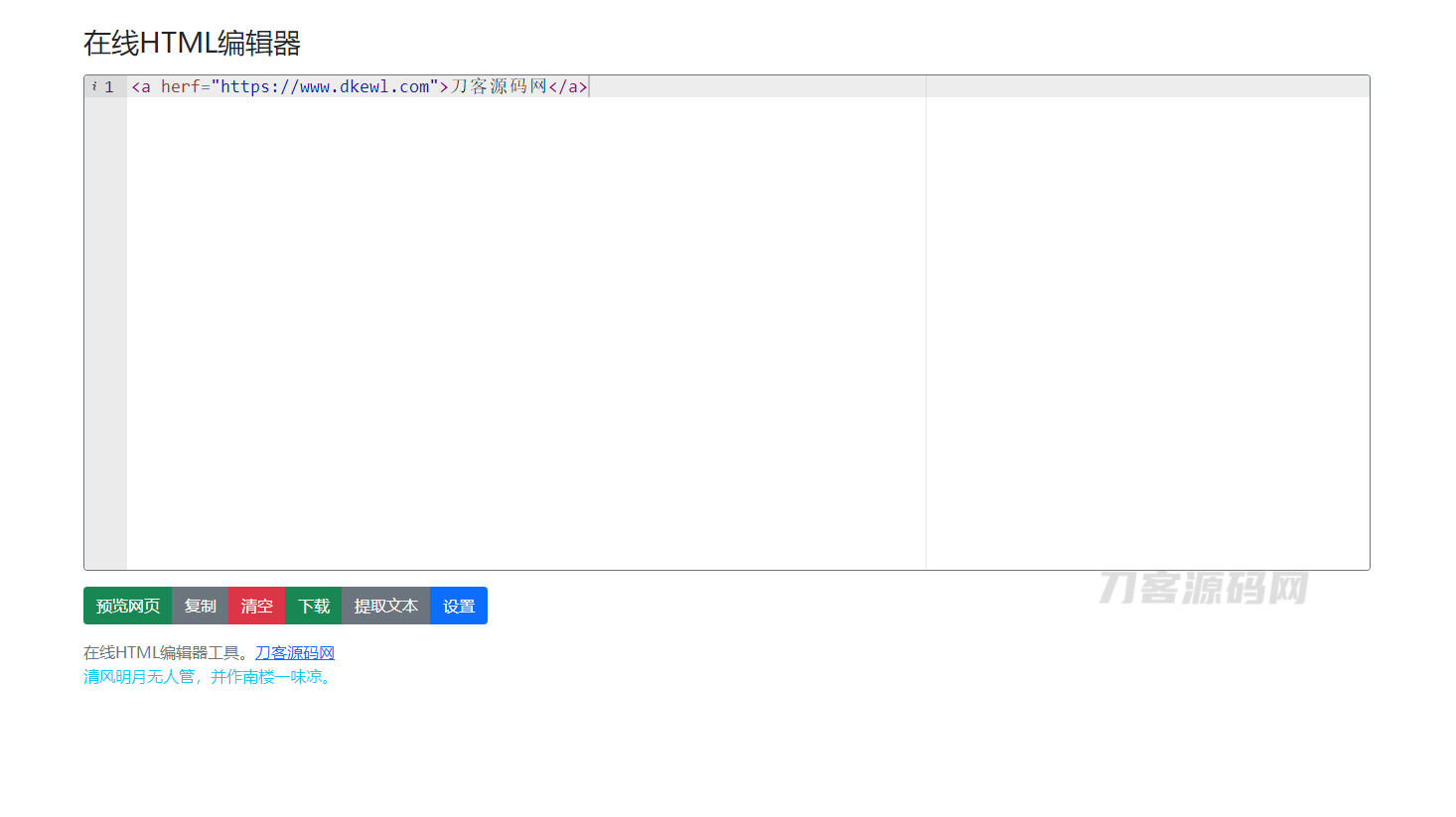Screen dimensions: 1456x817
Task: Click the empty gutter below line 1
Action: [105, 328]
